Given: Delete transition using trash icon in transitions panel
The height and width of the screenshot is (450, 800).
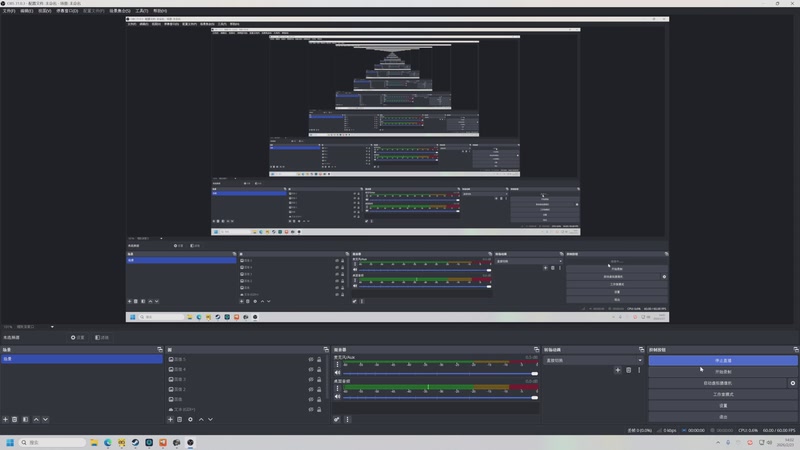Looking at the screenshot, I should coord(629,370).
